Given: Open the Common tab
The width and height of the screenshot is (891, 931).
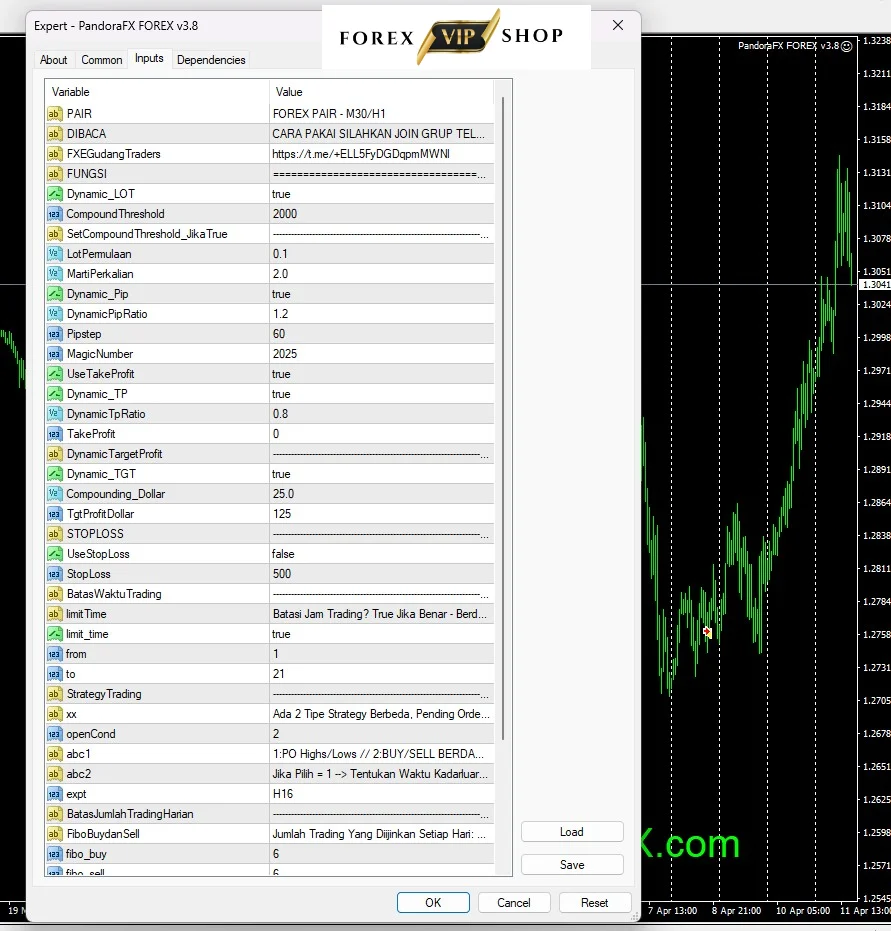Looking at the screenshot, I should 102,60.
